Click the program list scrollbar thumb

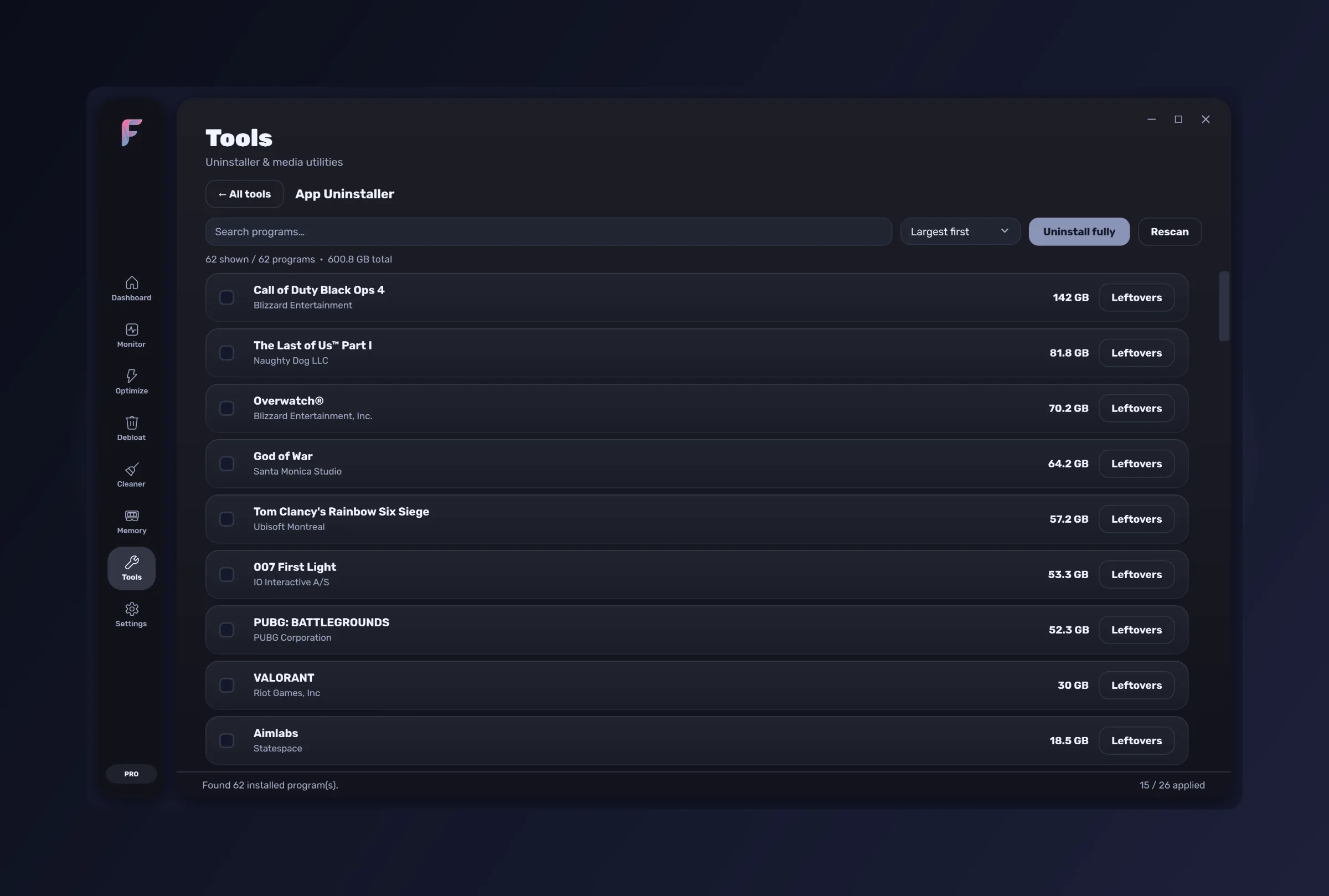tap(1224, 306)
